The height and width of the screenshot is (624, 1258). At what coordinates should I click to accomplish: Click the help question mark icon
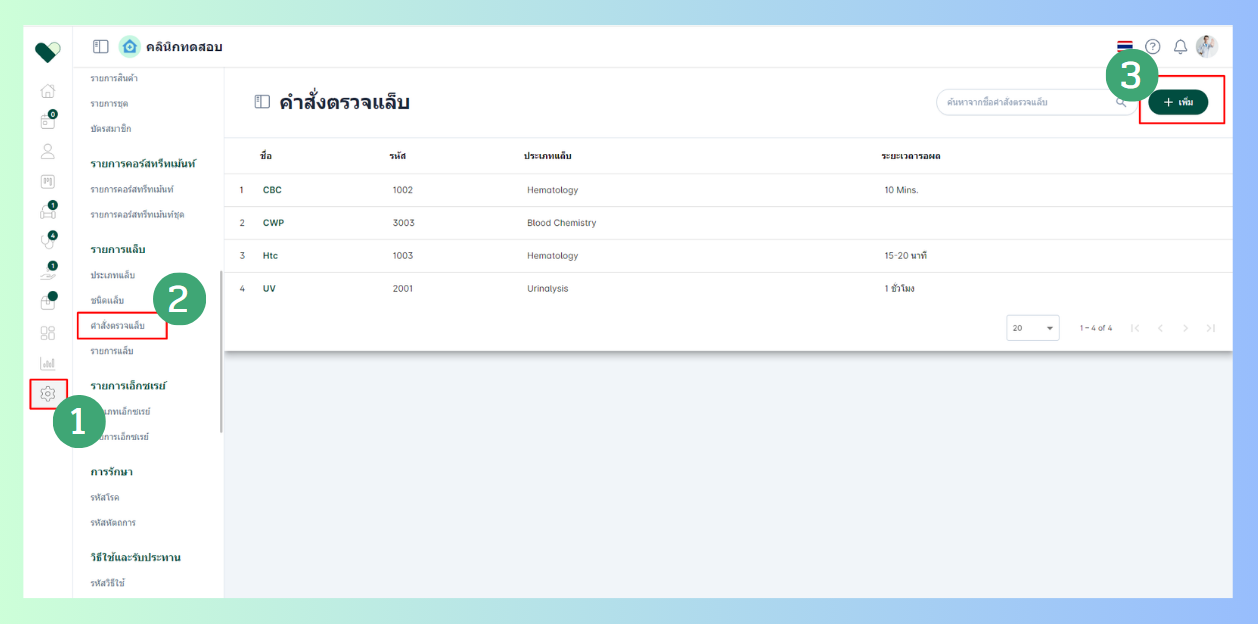pos(1153,47)
